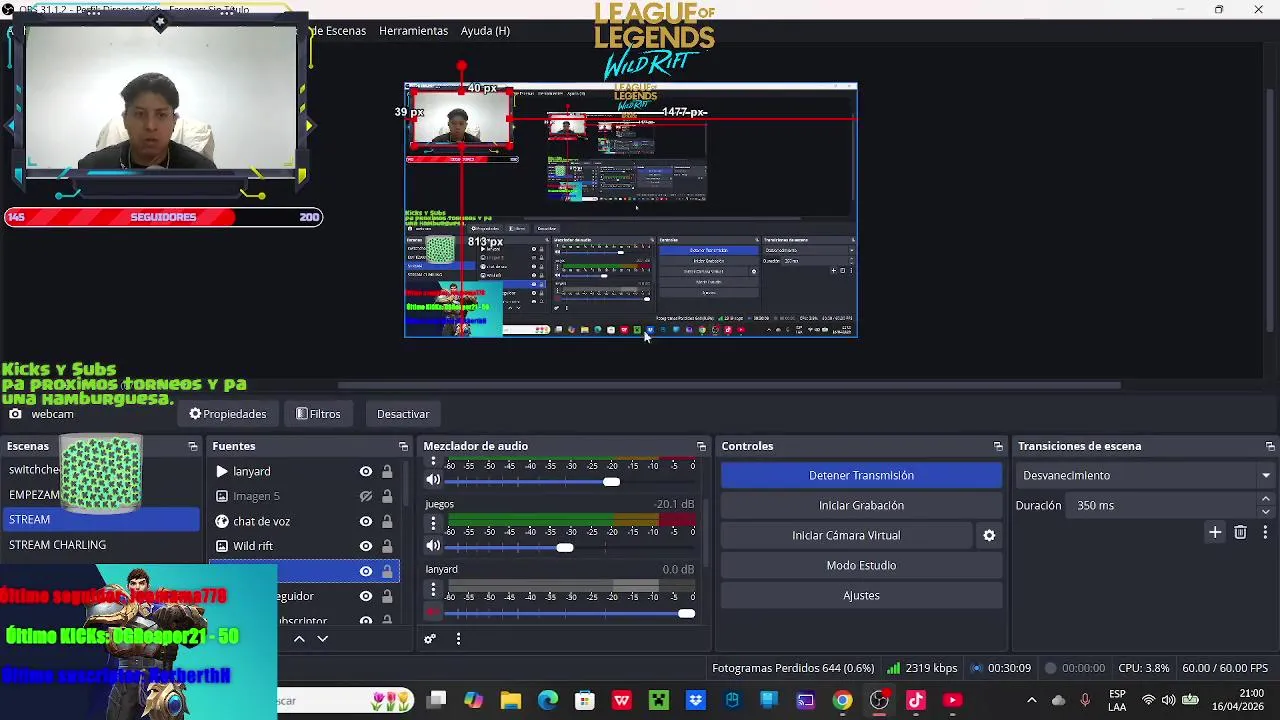Float the Fuentes dock panel
Viewport: 1280px width, 720px height.
(403, 446)
